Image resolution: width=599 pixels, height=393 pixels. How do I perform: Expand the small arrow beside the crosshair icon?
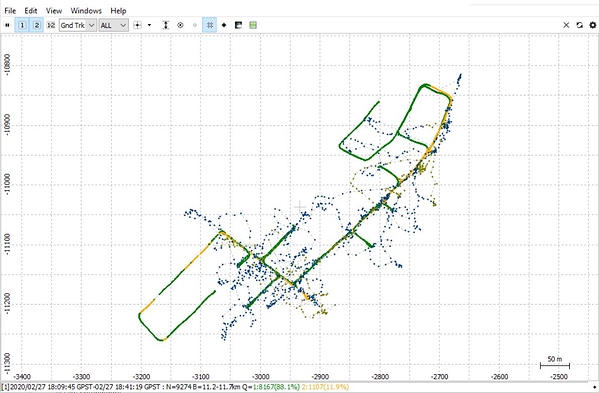(149, 25)
